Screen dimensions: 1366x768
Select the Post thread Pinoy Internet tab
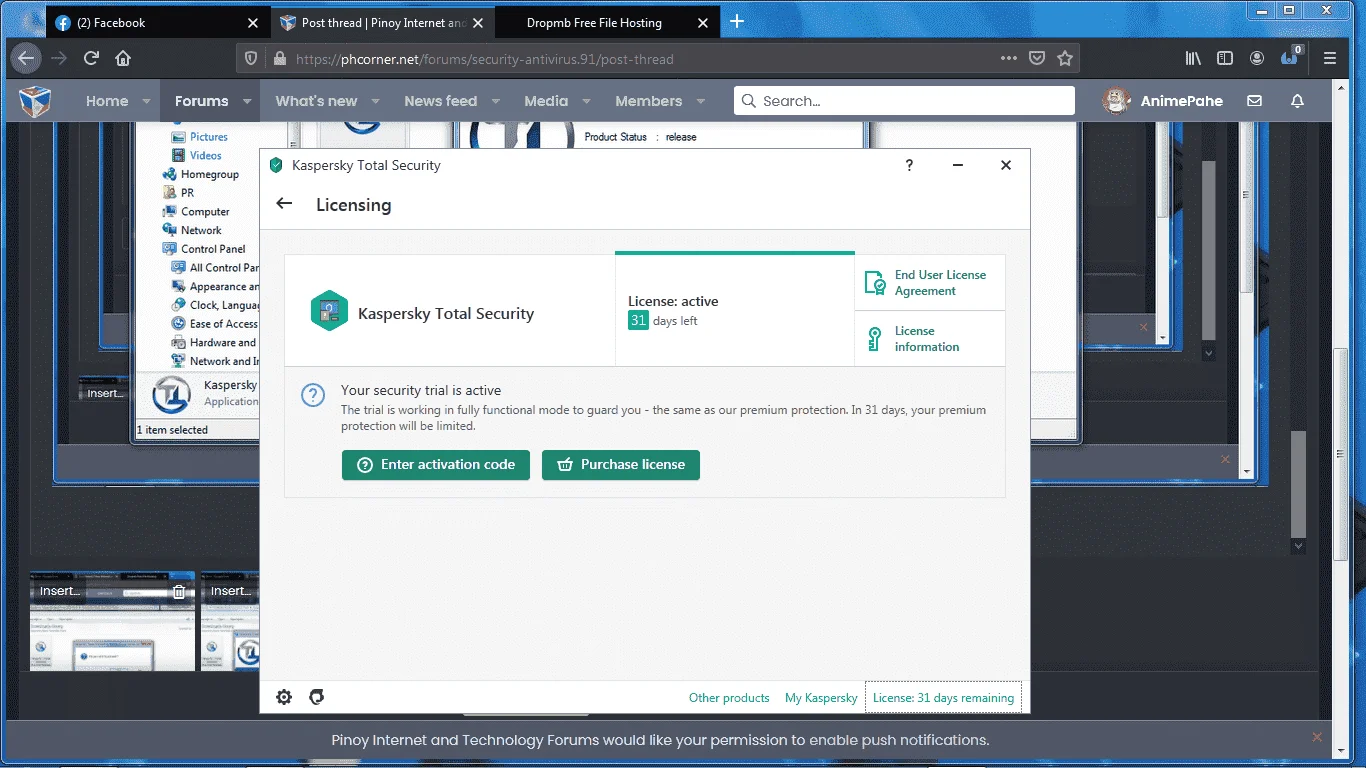(x=384, y=22)
